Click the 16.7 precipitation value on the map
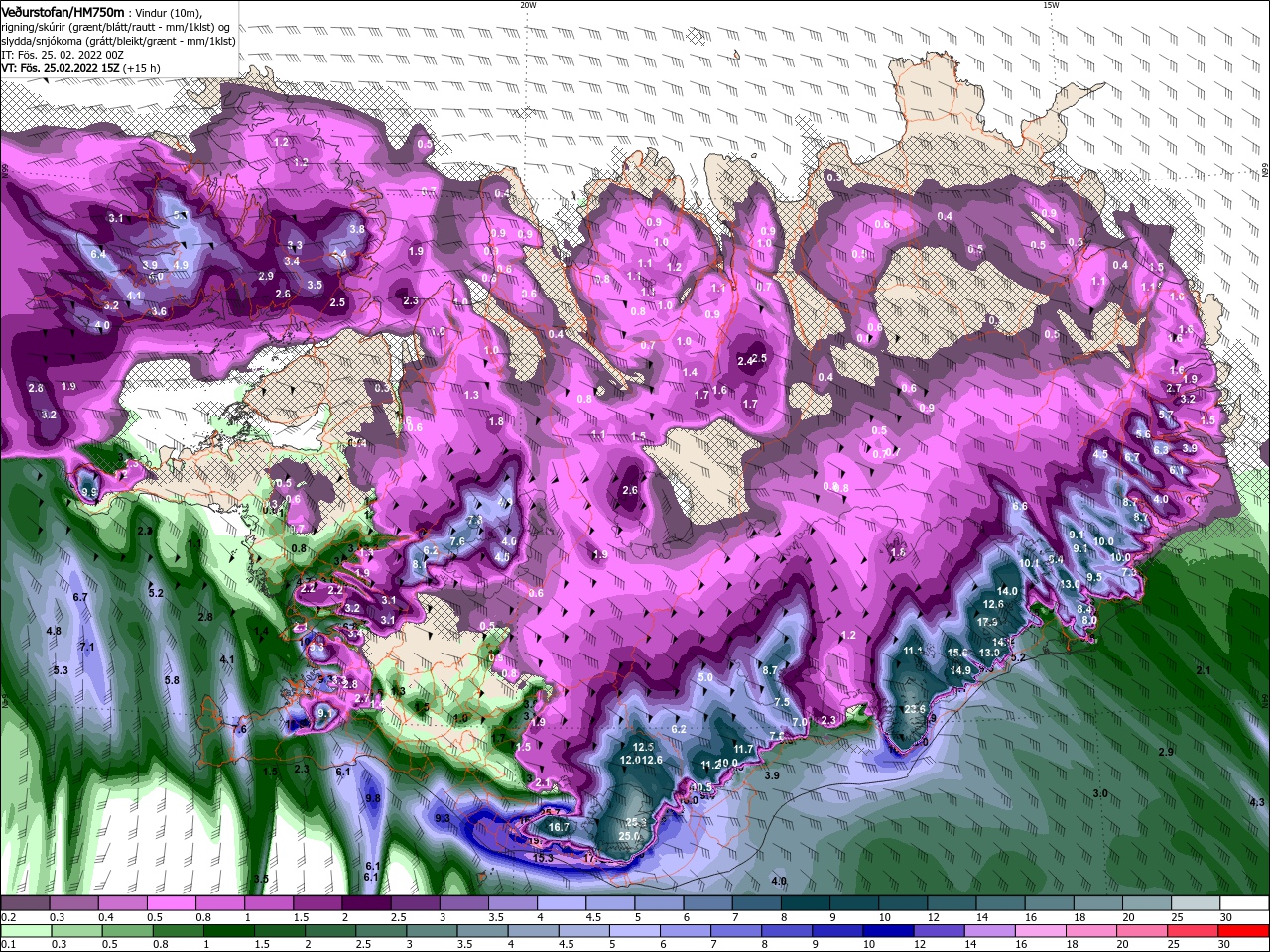 [559, 827]
